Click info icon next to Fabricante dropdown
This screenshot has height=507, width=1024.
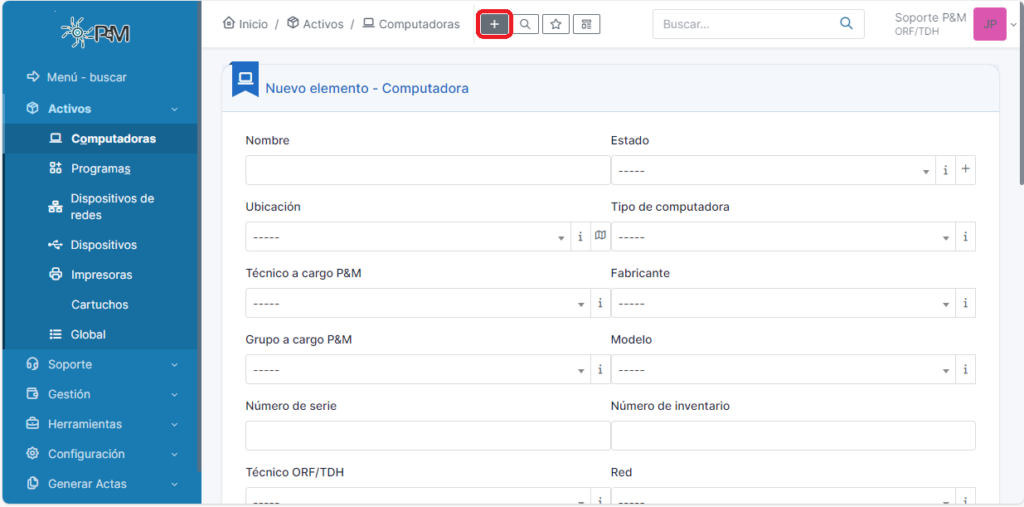click(965, 303)
